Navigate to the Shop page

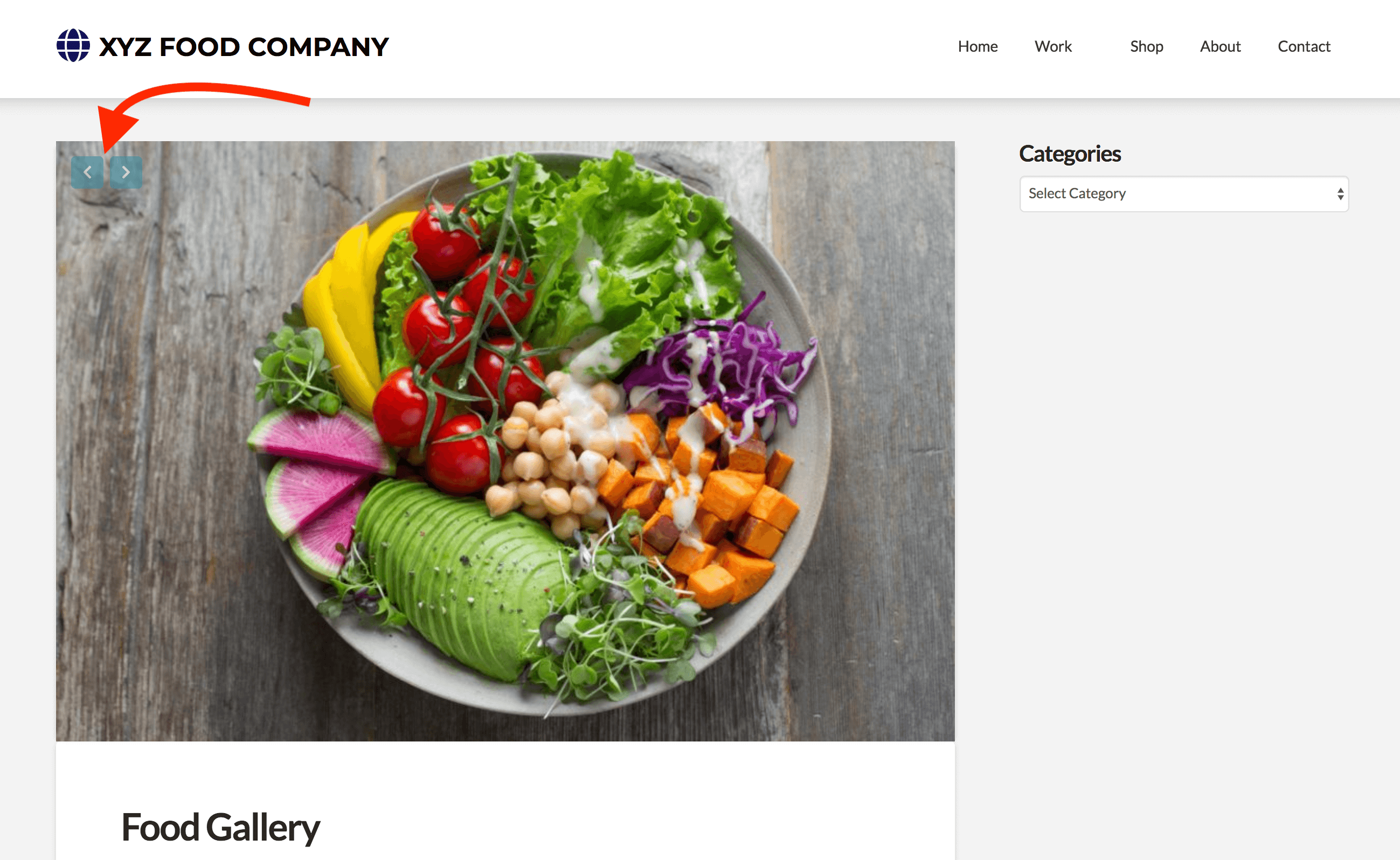(1146, 46)
